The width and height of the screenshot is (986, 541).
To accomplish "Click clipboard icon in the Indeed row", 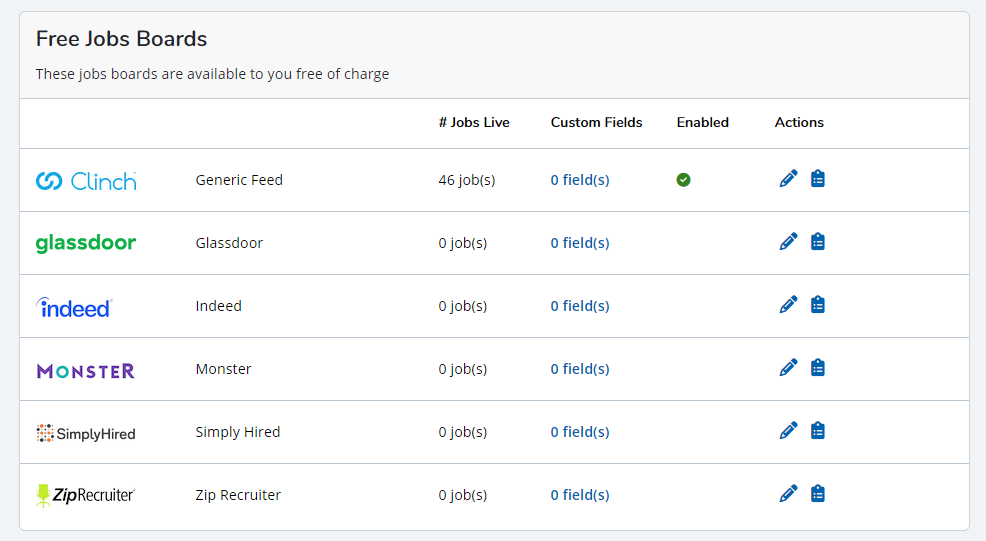I will click(x=817, y=304).
